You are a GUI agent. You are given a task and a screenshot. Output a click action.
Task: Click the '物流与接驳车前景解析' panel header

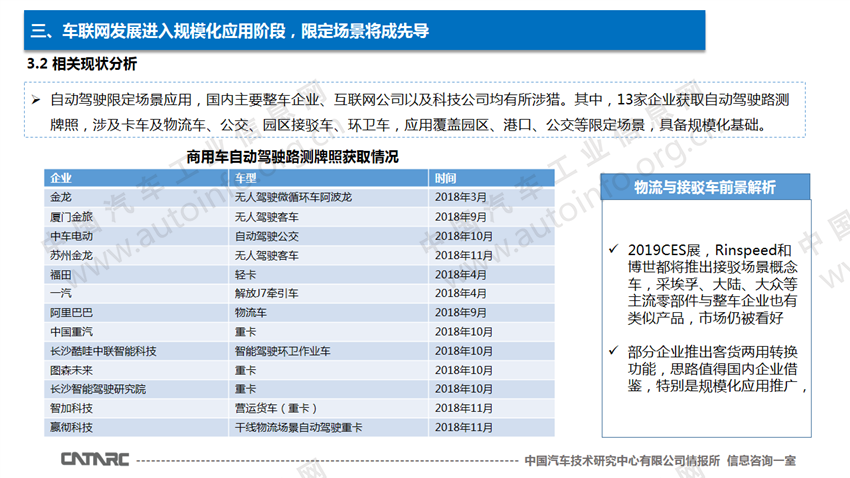point(705,187)
